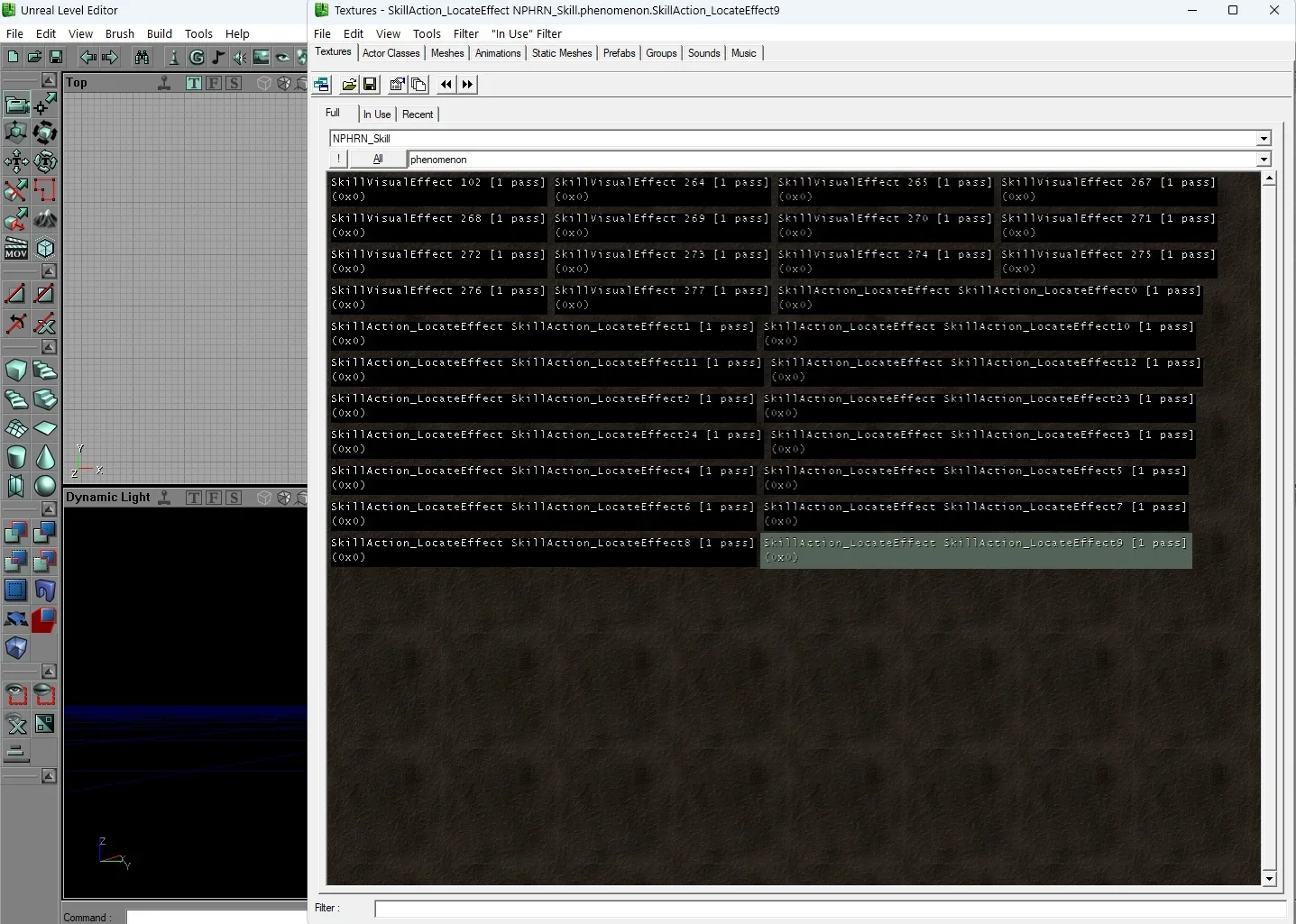
Task: Click the save icon in Textures browser
Action: pyautogui.click(x=370, y=85)
